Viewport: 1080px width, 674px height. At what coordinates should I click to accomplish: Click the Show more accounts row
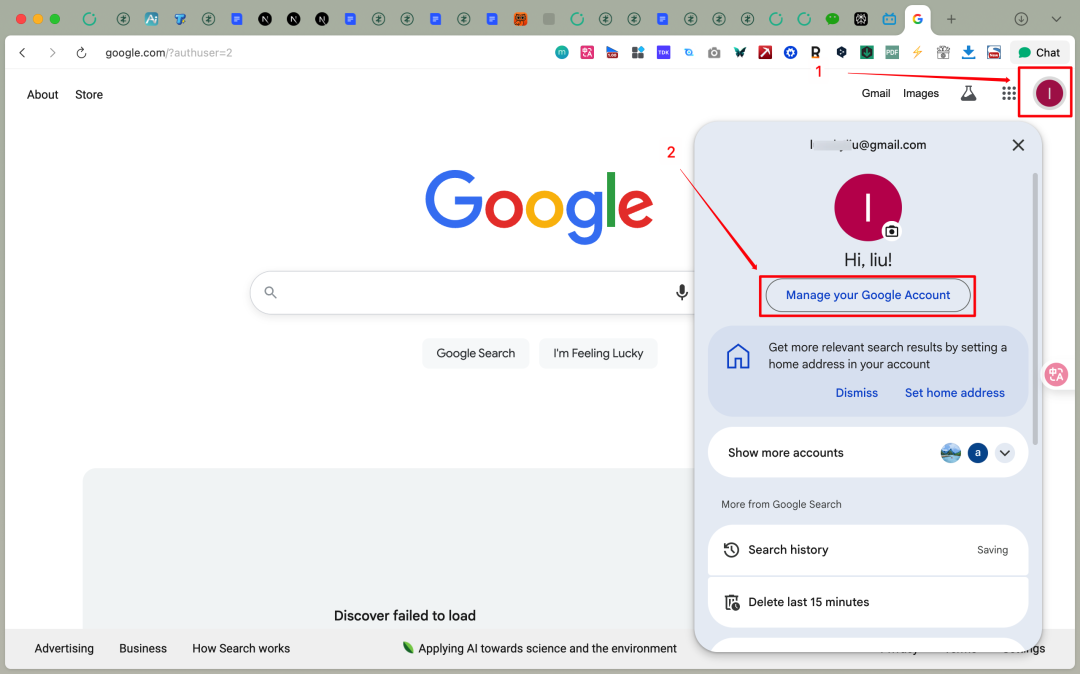point(868,453)
